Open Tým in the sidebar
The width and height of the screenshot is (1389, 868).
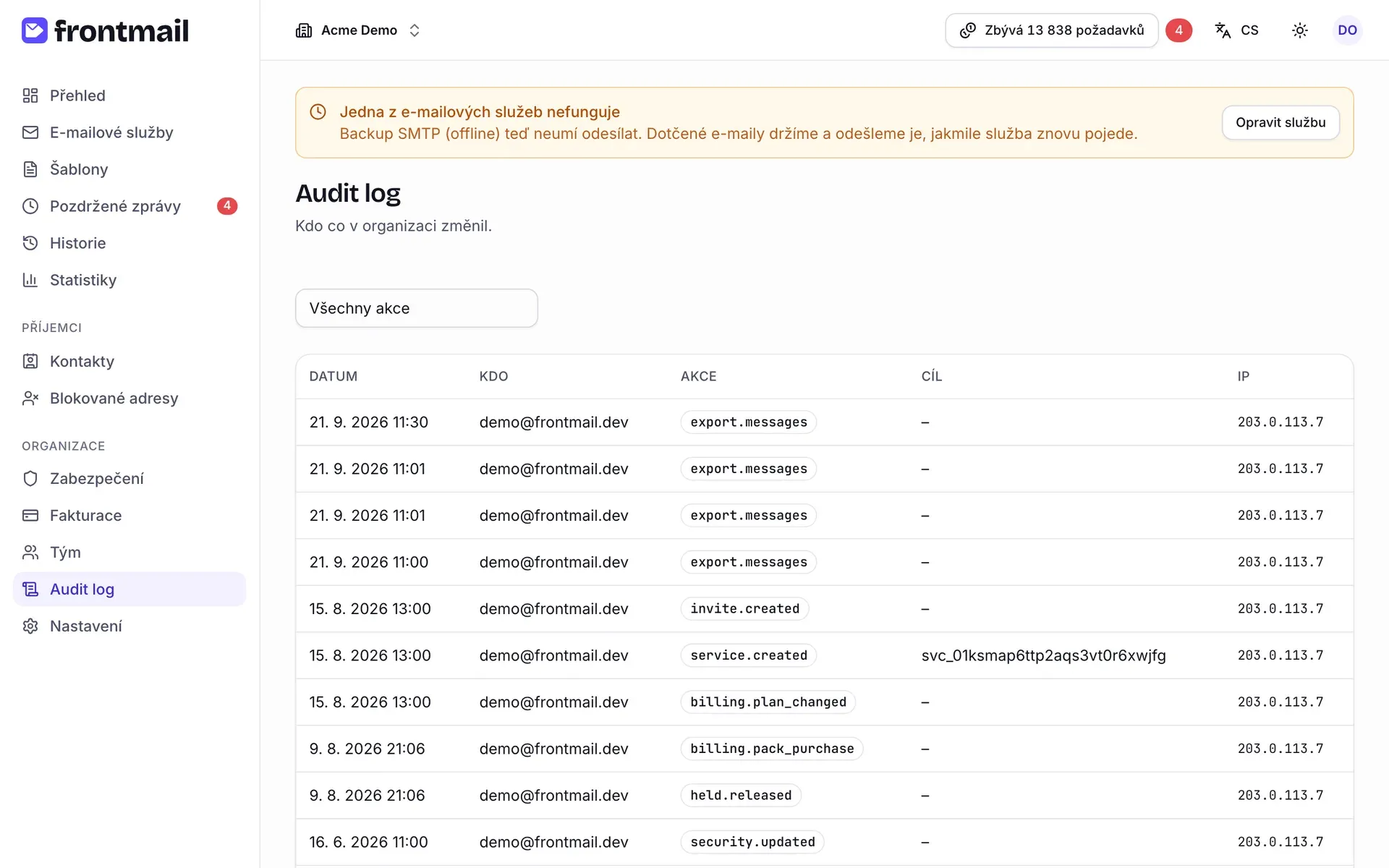[129, 552]
